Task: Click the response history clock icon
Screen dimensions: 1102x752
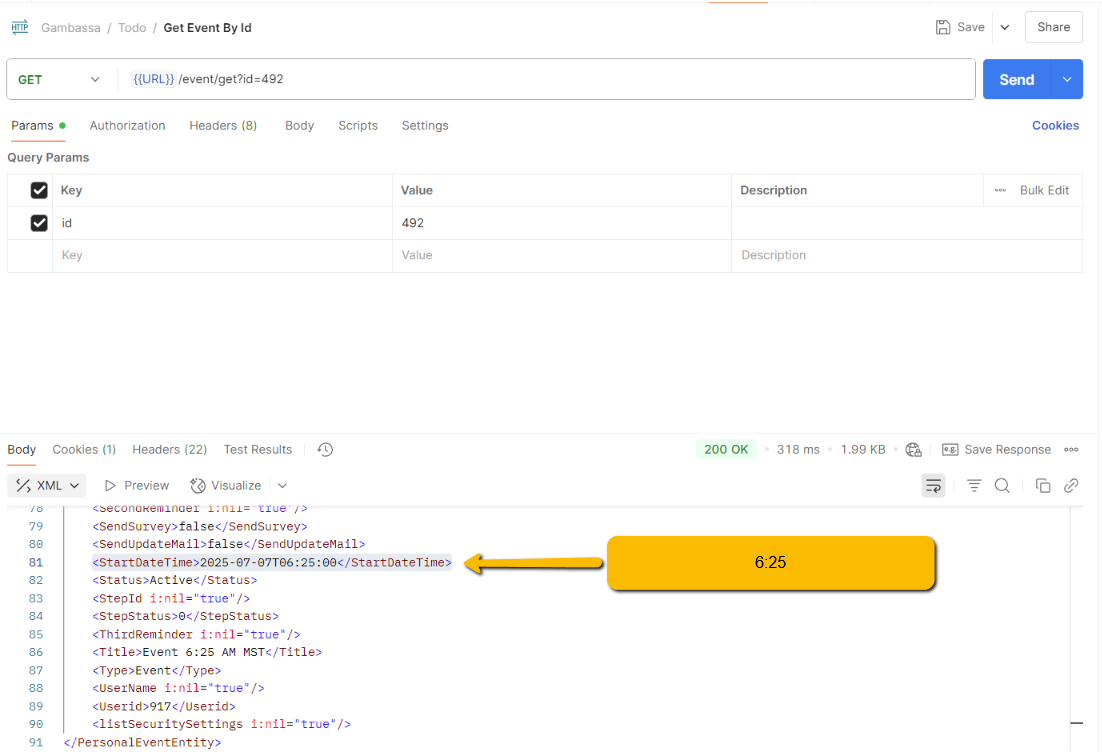Action: [325, 450]
